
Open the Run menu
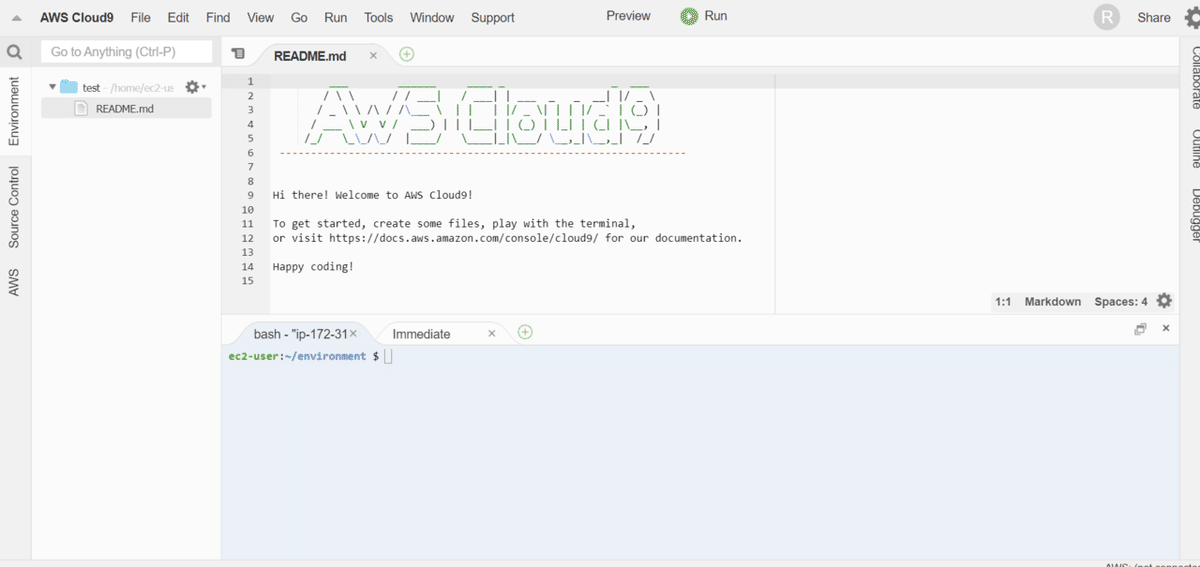(x=336, y=17)
